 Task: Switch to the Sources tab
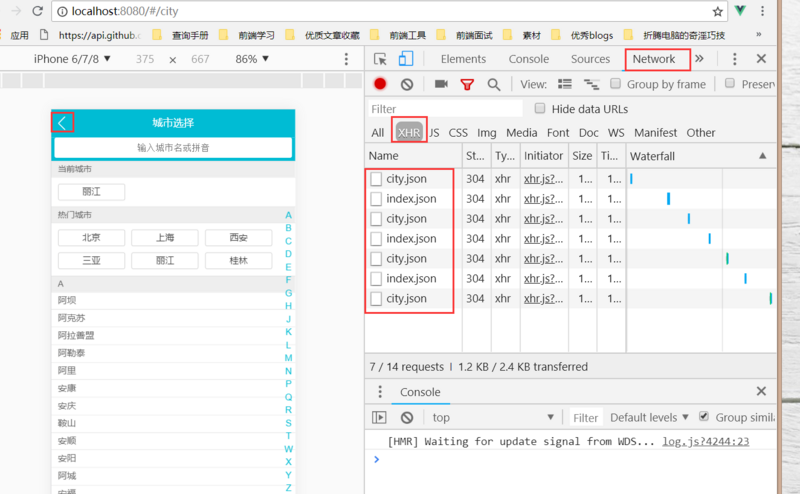point(590,59)
